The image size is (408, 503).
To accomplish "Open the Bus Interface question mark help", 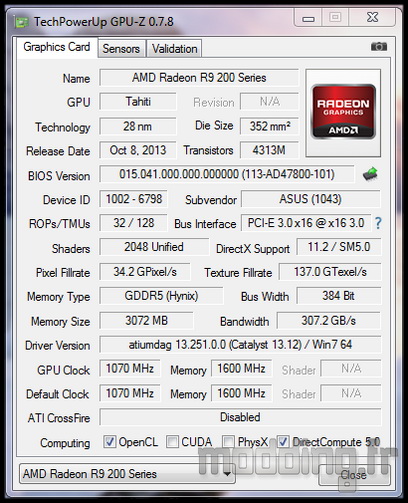I will [x=378, y=223].
